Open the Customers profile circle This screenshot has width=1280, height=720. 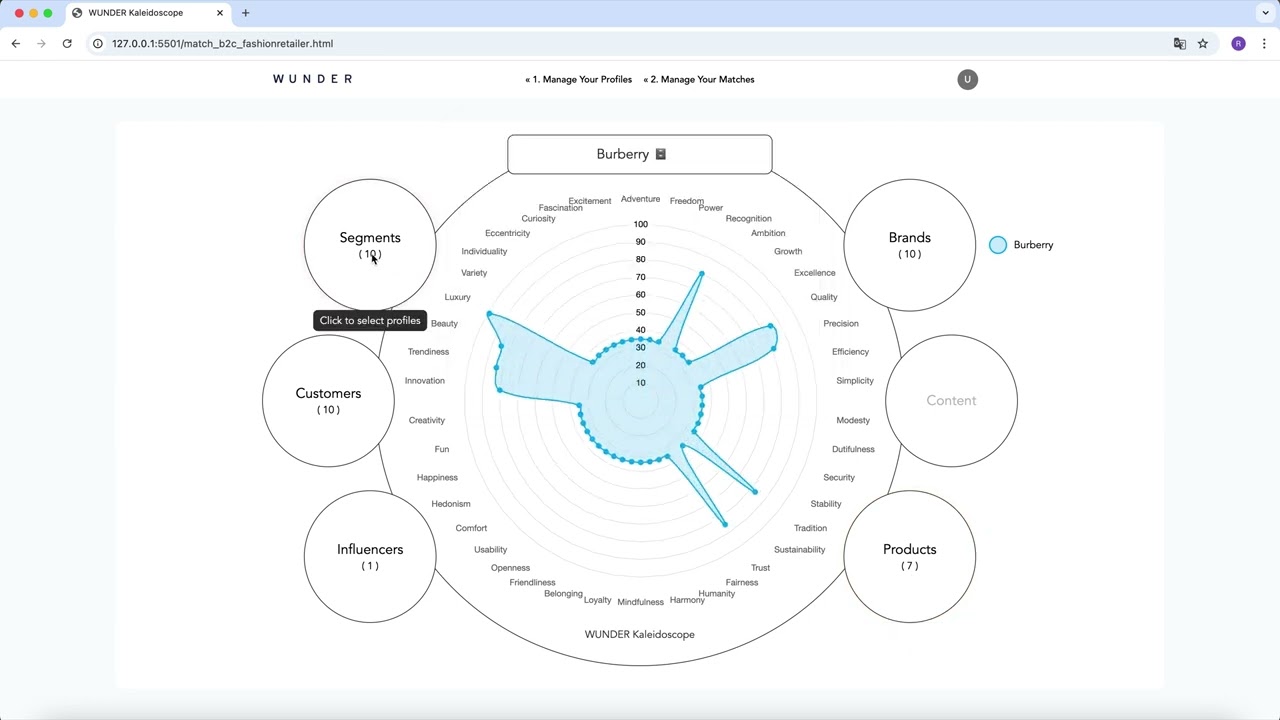(328, 400)
